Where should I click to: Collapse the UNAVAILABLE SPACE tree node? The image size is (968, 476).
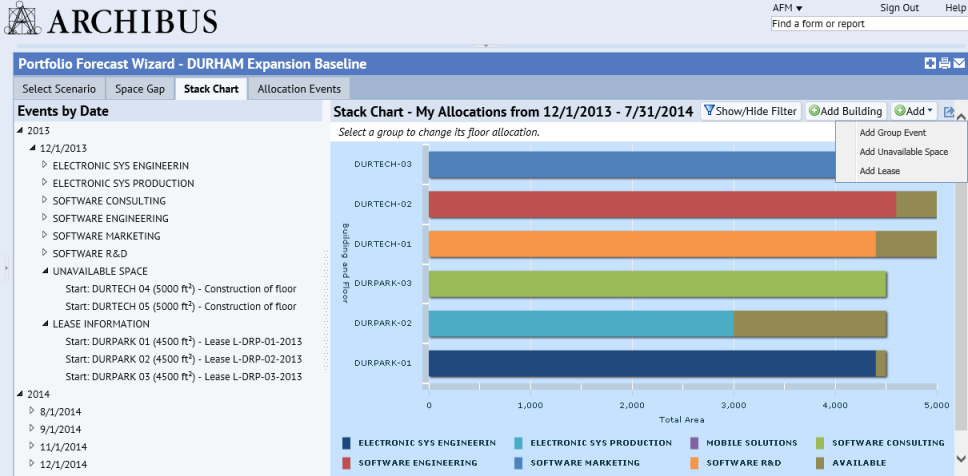44,271
